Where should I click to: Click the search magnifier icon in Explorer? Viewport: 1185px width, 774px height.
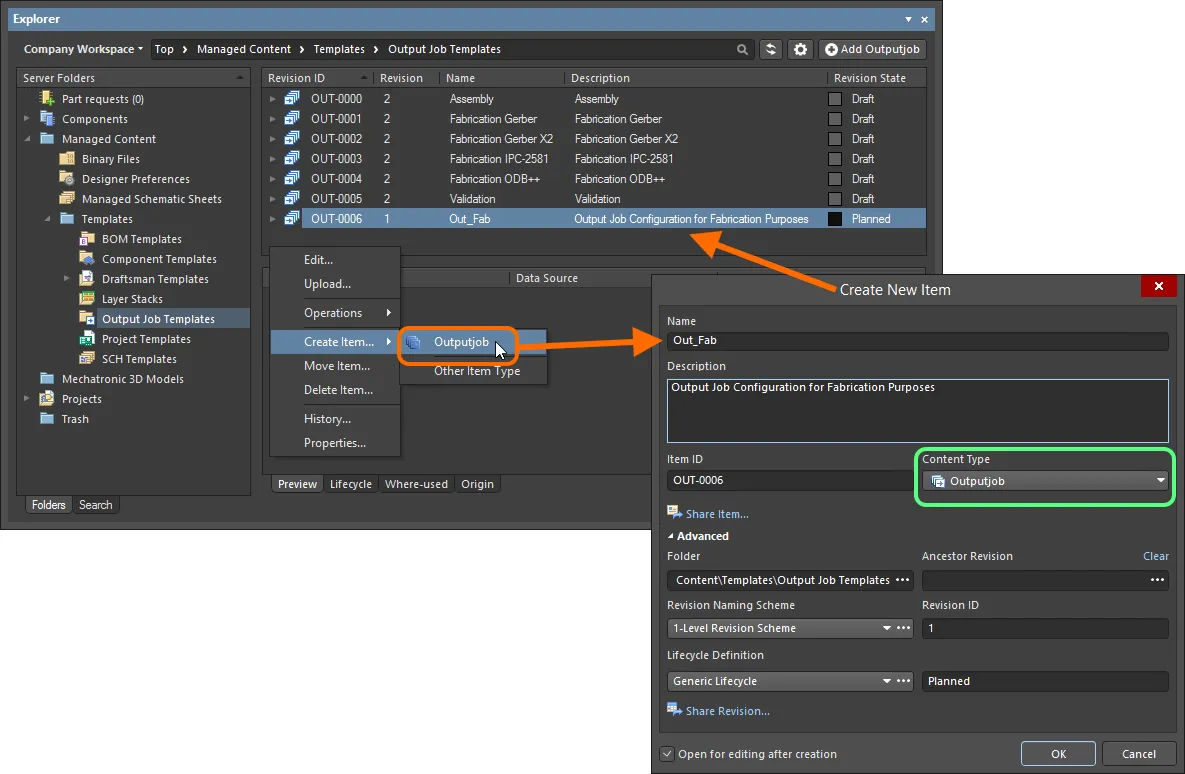coord(742,49)
